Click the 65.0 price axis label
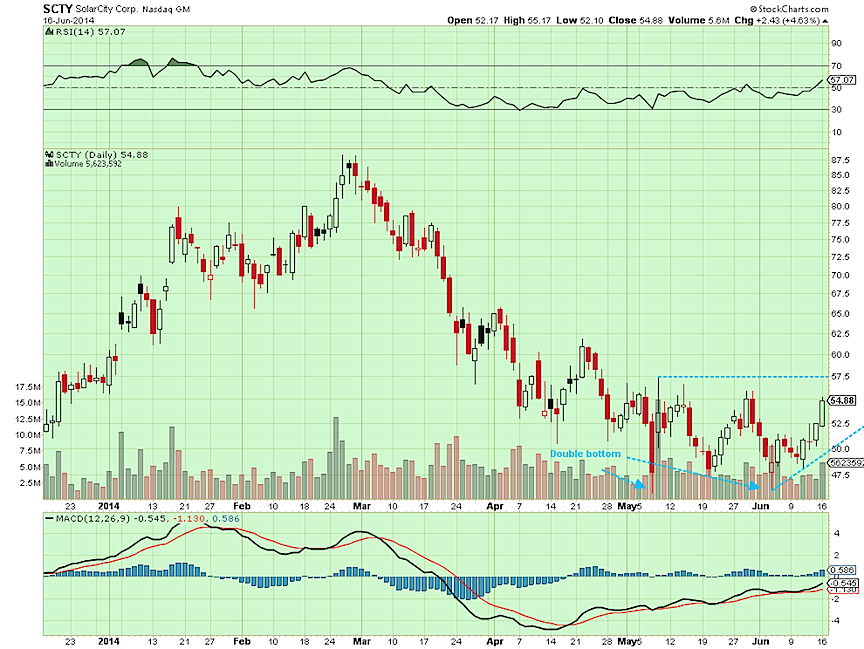Image resolution: width=864 pixels, height=649 pixels. click(x=840, y=313)
